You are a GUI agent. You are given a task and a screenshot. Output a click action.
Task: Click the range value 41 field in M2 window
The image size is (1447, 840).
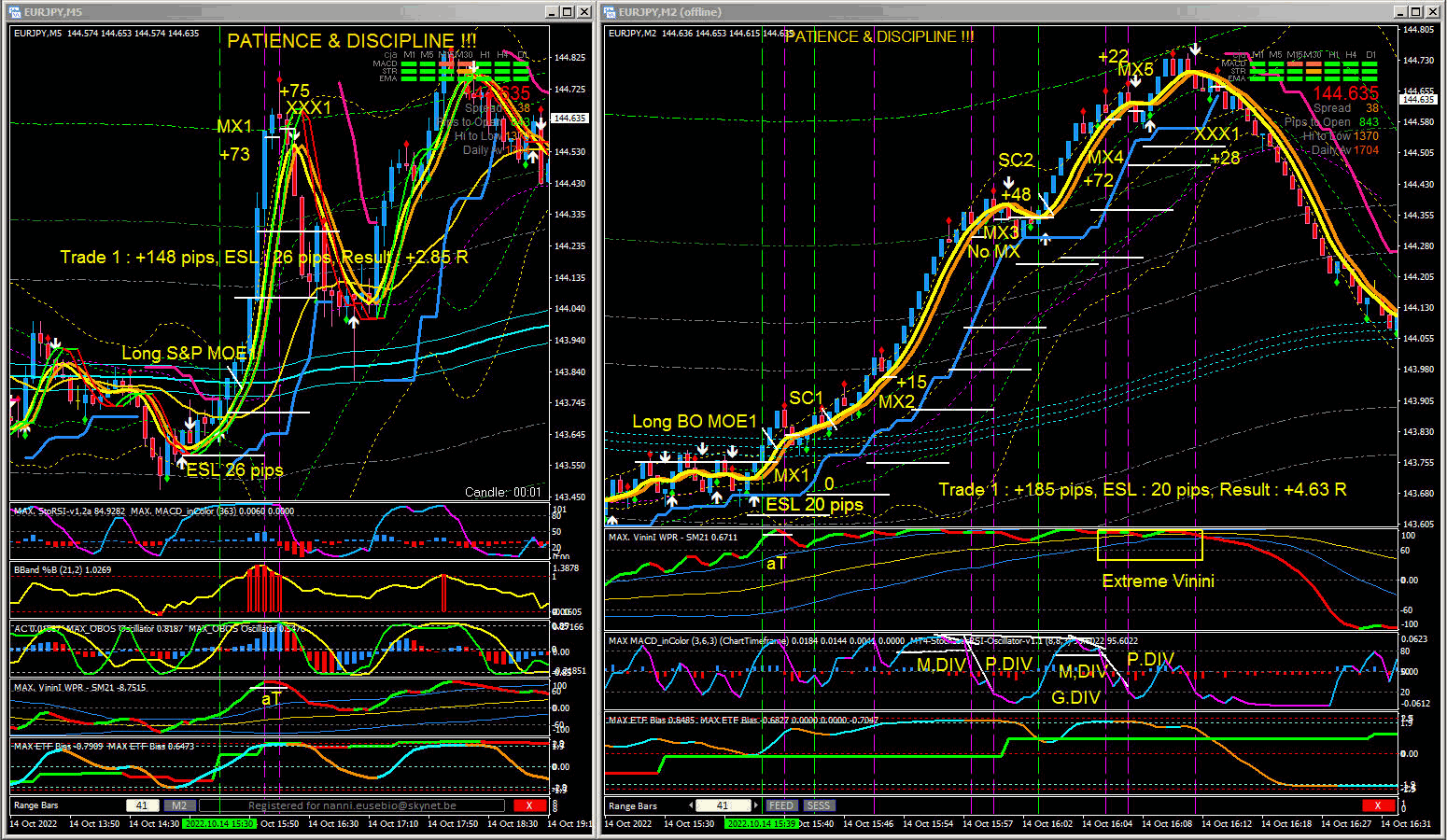coord(723,805)
